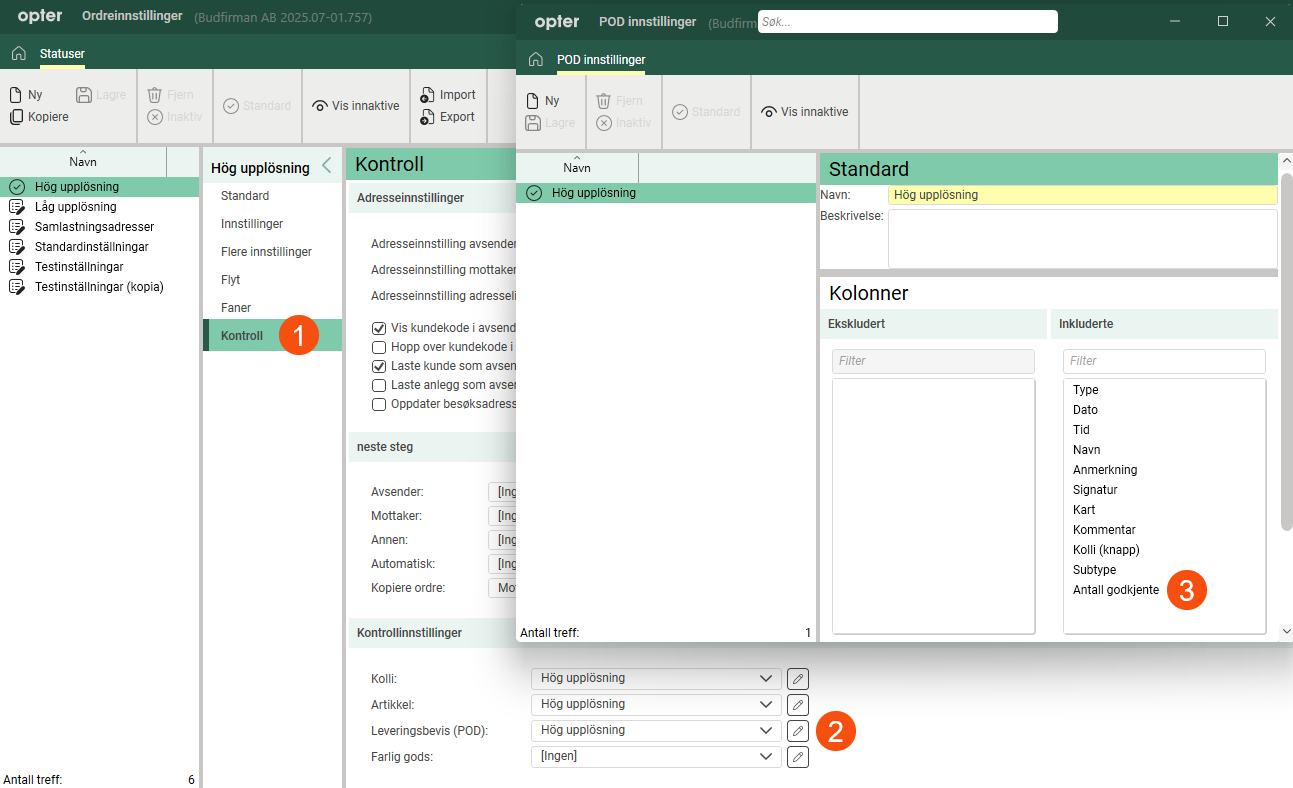Open the Leveringsbevis (POD) dropdown
The width and height of the screenshot is (1293, 788).
pos(766,731)
